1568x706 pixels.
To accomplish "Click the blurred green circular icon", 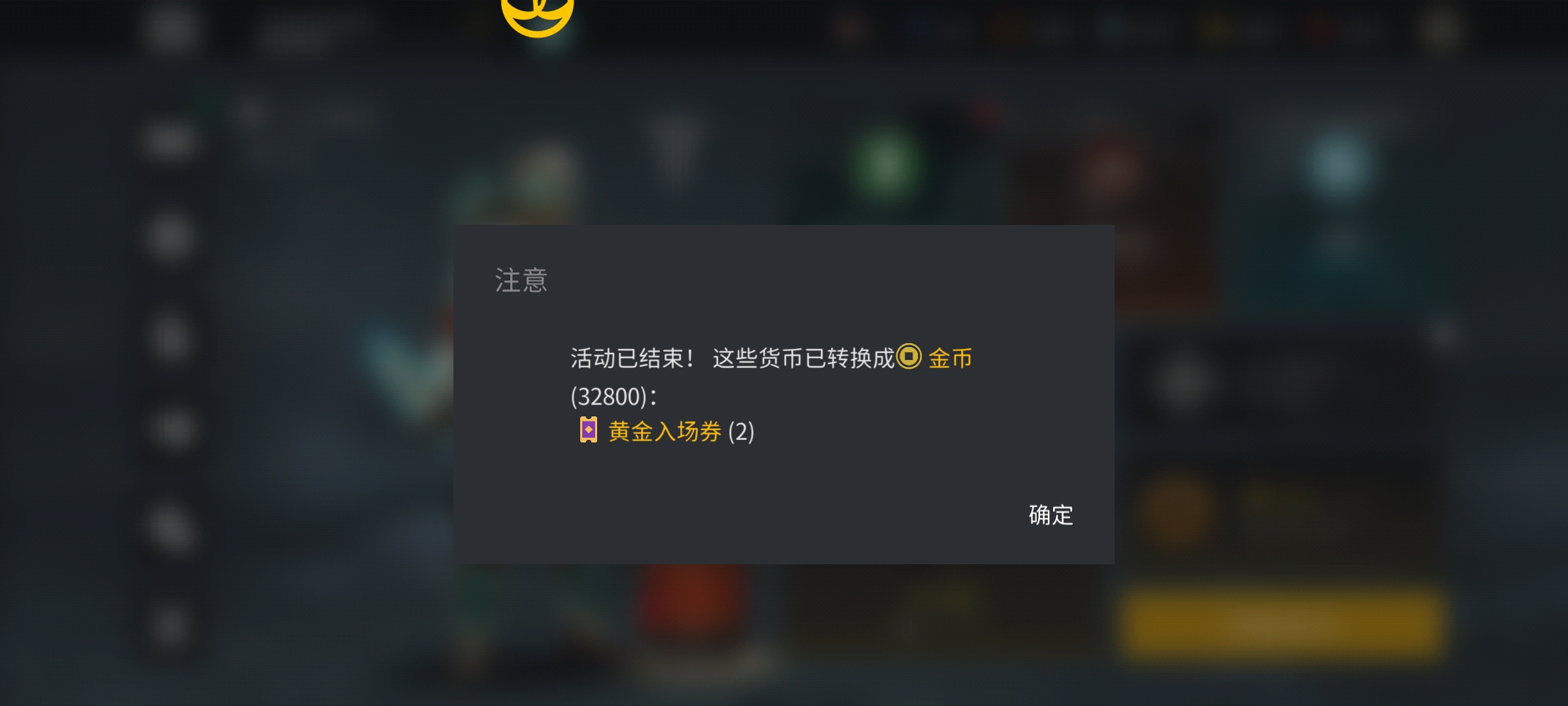I will [886, 165].
